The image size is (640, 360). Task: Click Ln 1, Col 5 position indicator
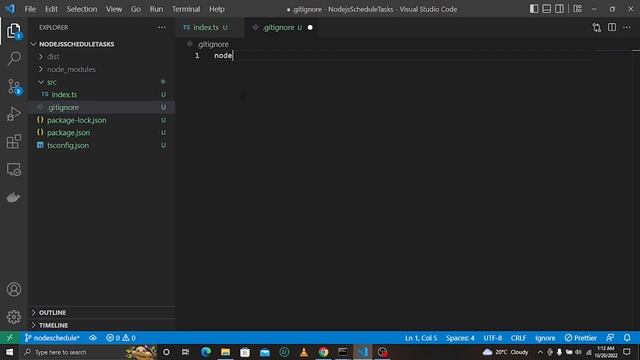(x=421, y=338)
